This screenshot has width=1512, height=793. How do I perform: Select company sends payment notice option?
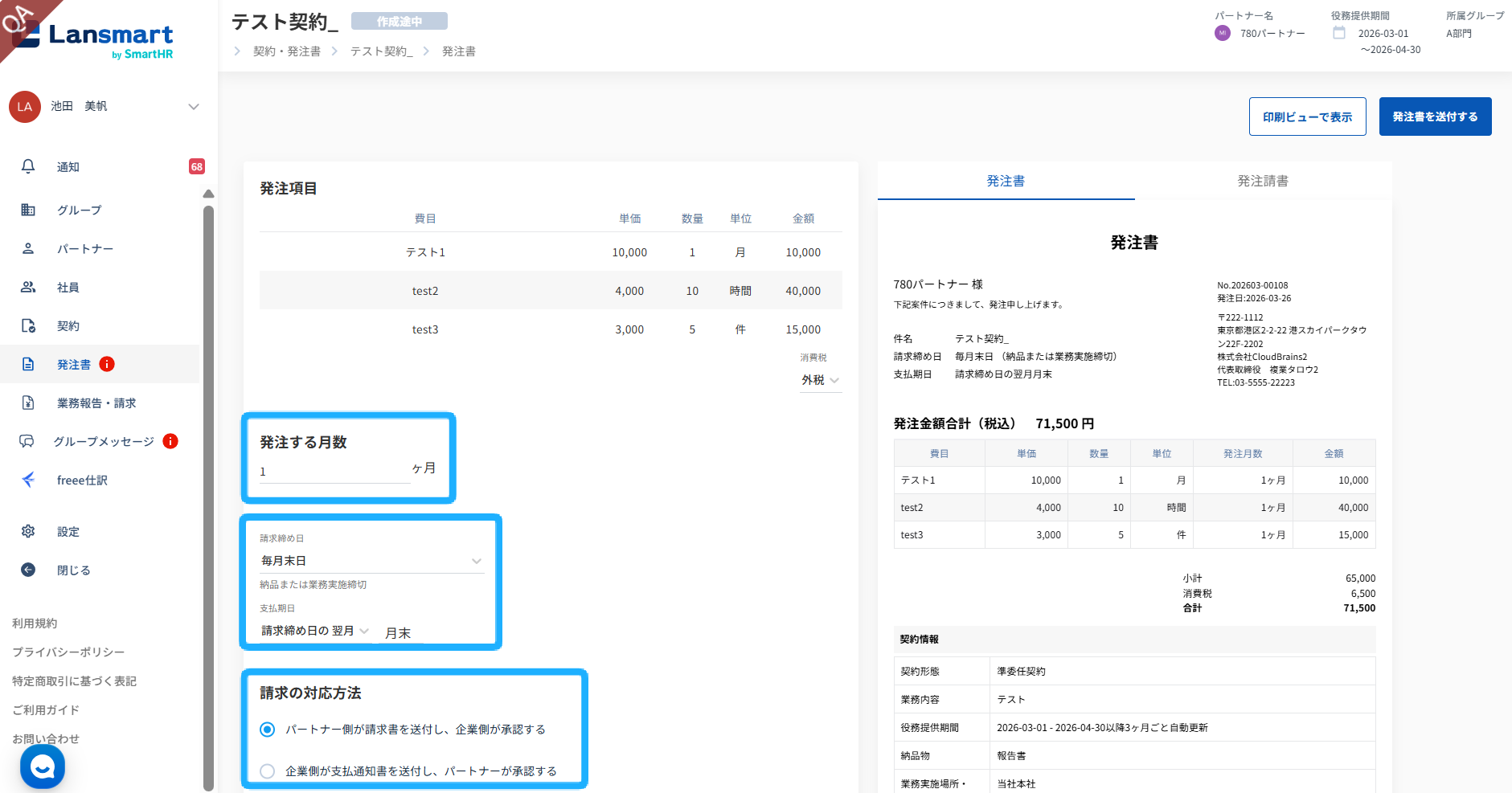(268, 771)
